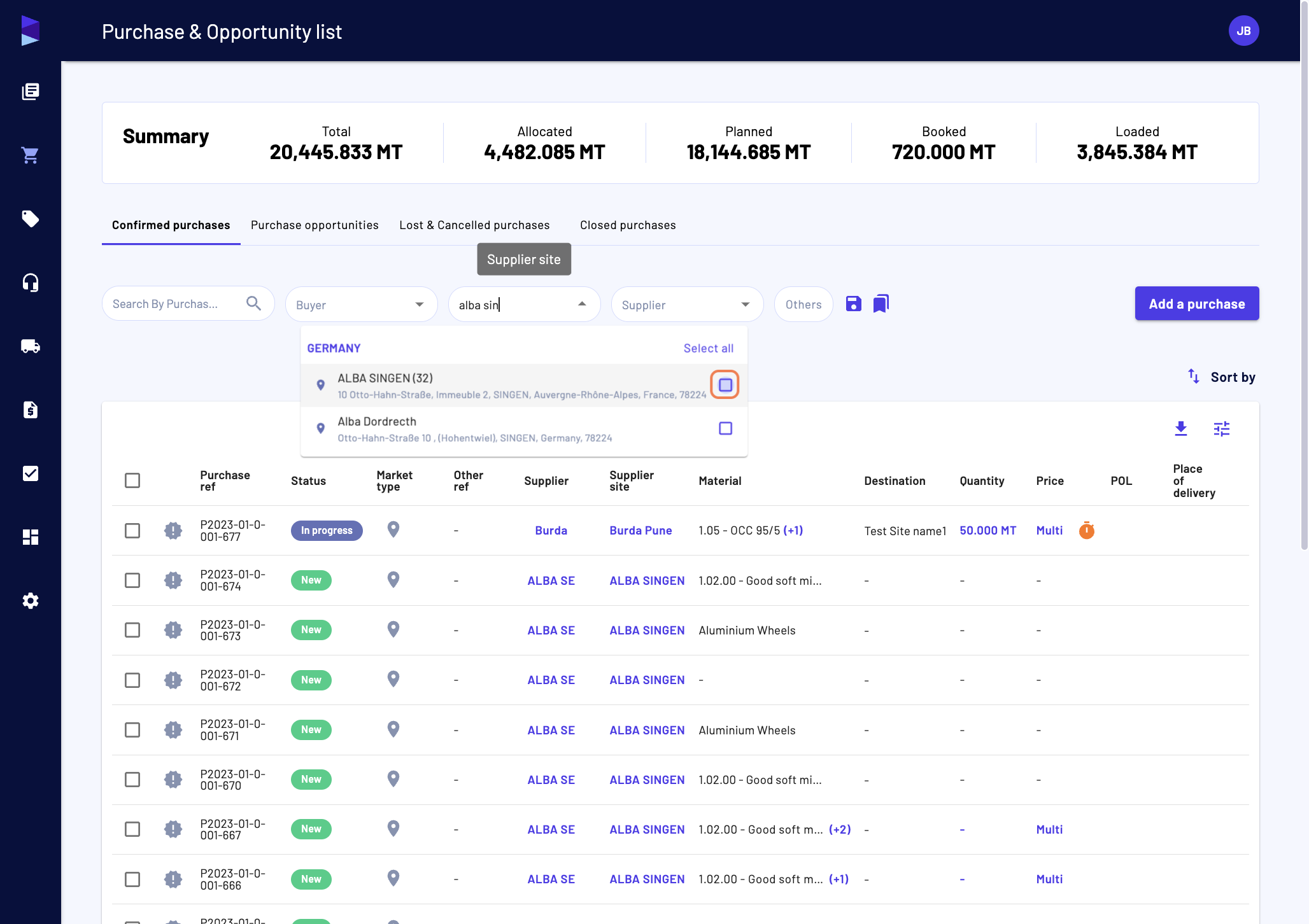
Task: Click the alert badge for P2023-01-0-001-674
Action: tap(173, 580)
